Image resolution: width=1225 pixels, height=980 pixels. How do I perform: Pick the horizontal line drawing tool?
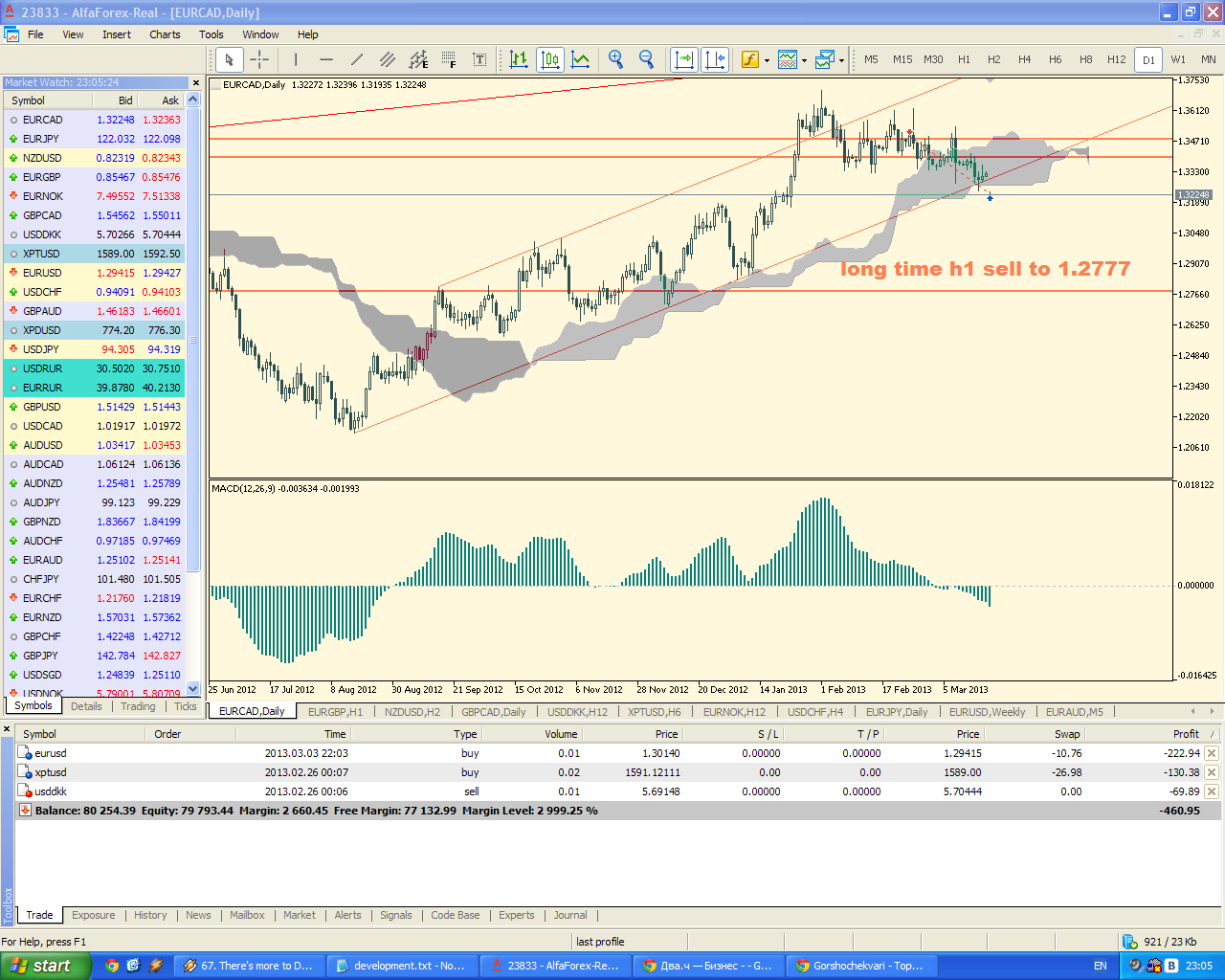326,59
